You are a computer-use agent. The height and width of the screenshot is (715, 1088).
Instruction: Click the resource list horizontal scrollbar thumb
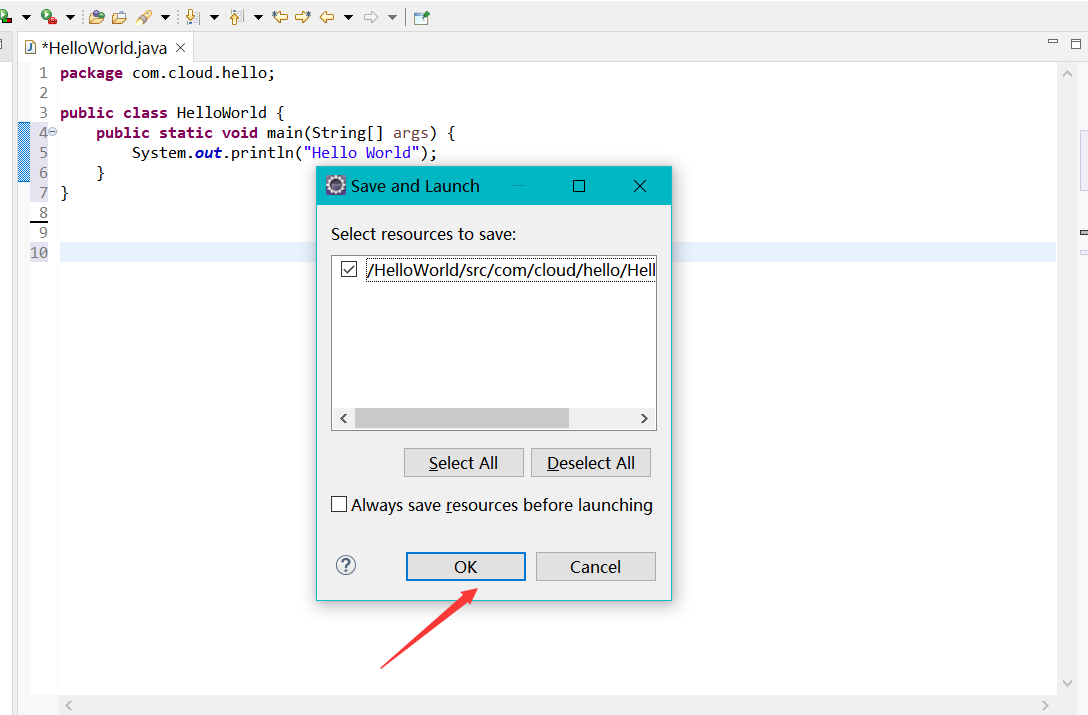coord(461,418)
